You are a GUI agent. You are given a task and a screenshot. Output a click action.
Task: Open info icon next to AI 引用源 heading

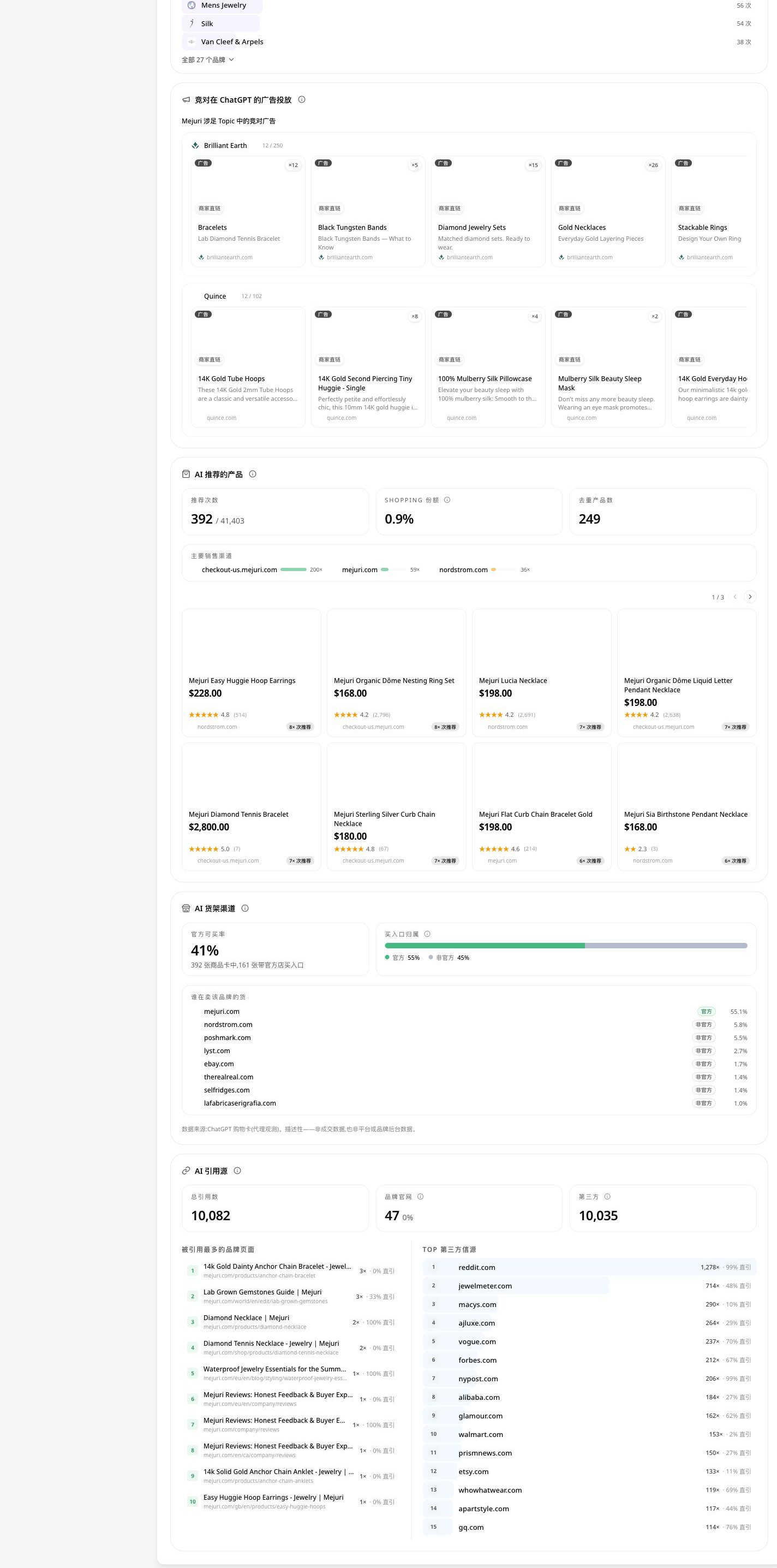(x=237, y=1171)
